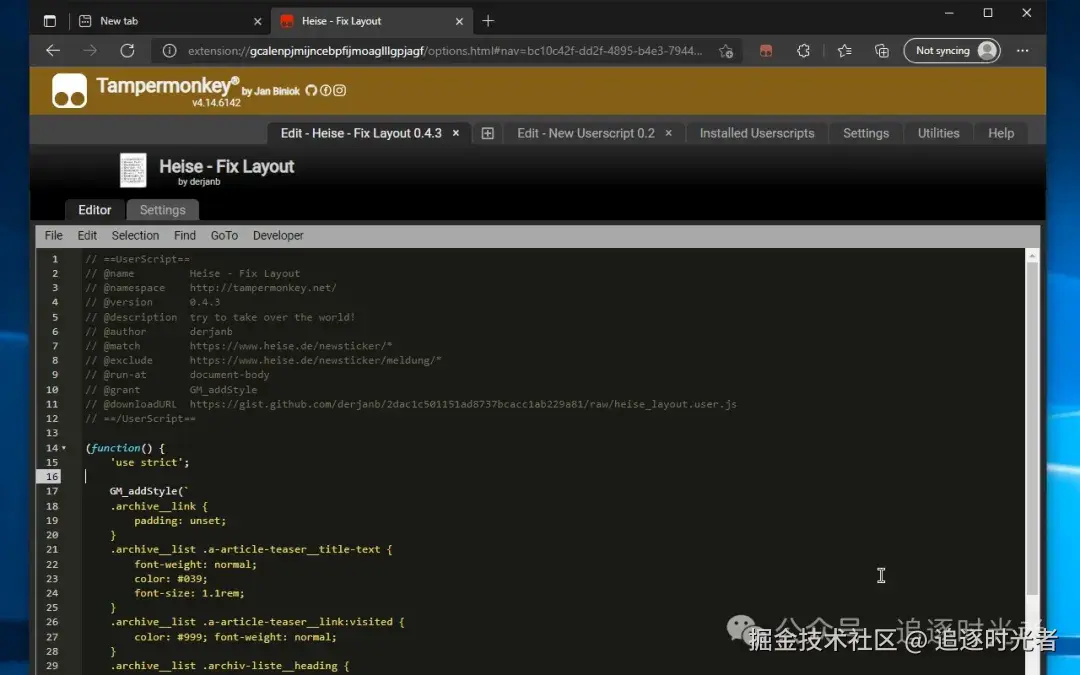View site information icon in address bar
1080x675 pixels.
[x=169, y=51]
